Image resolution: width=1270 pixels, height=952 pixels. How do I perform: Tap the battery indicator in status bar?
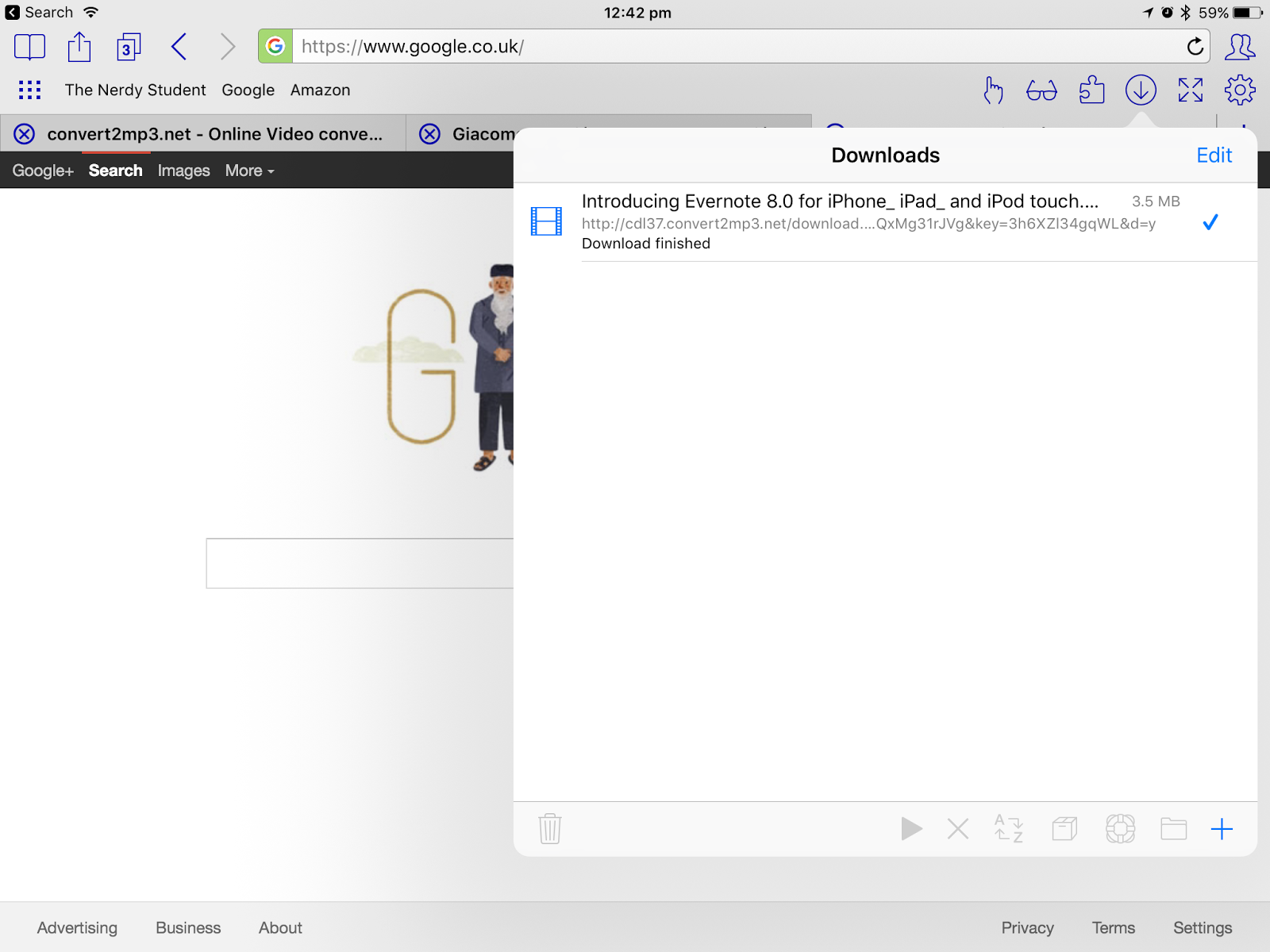(1247, 13)
